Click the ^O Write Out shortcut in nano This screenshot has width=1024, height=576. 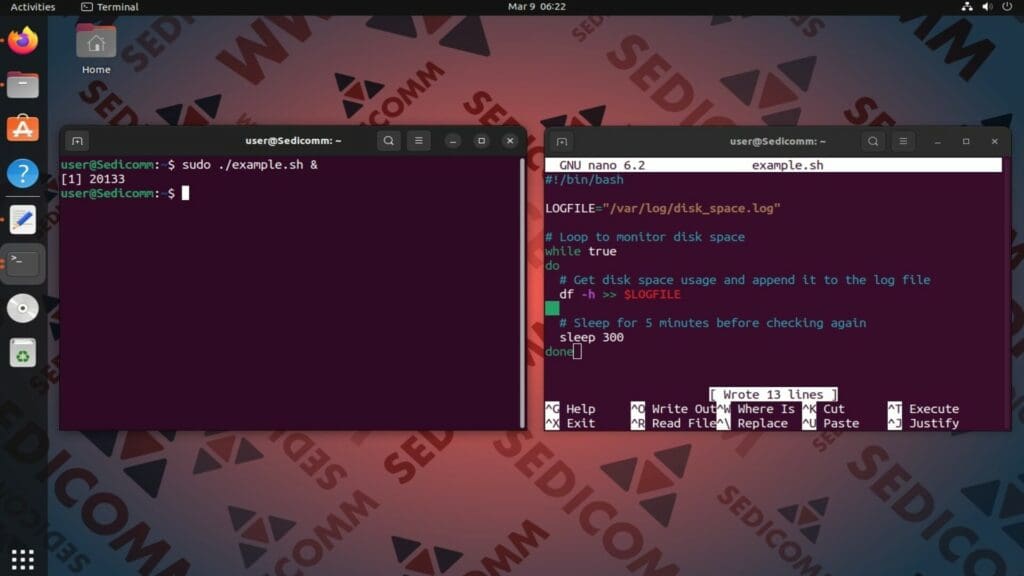tap(673, 409)
